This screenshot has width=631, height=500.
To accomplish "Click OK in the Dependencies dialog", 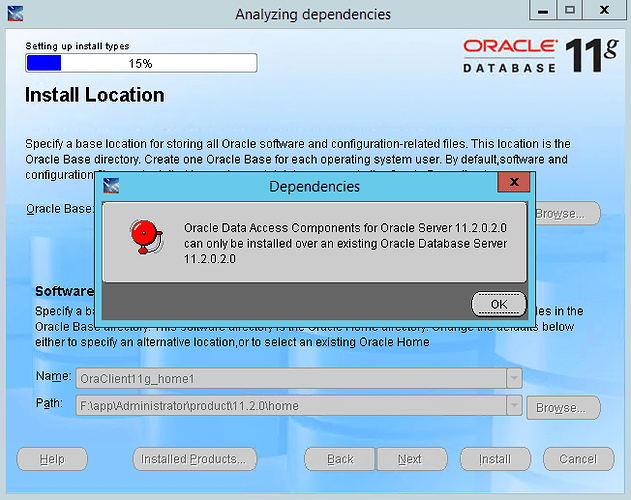I will pos(499,304).
